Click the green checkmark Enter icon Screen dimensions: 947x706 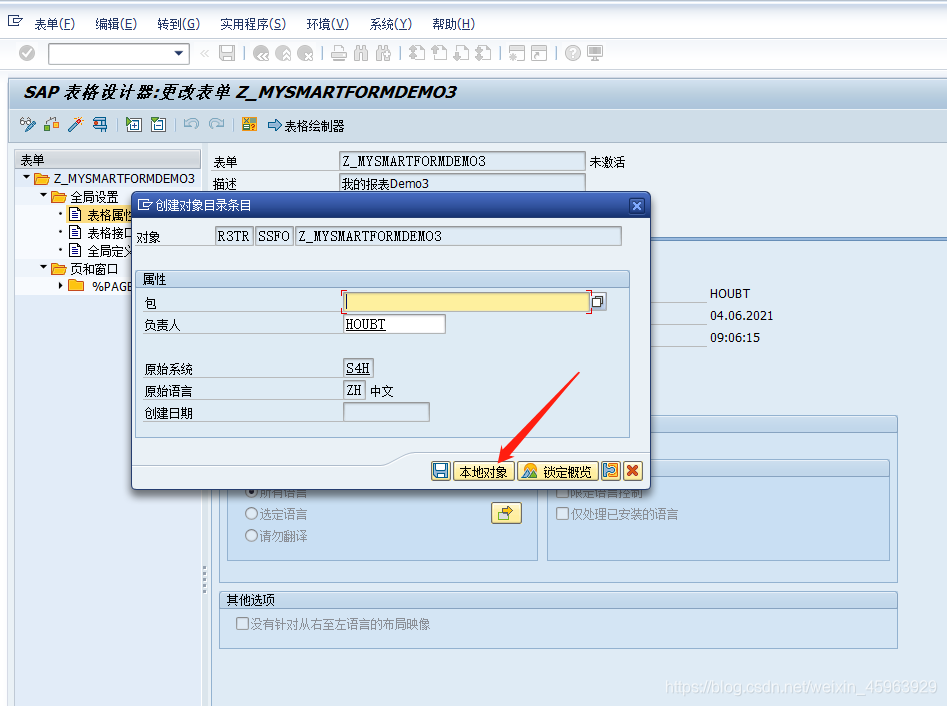(x=27, y=53)
